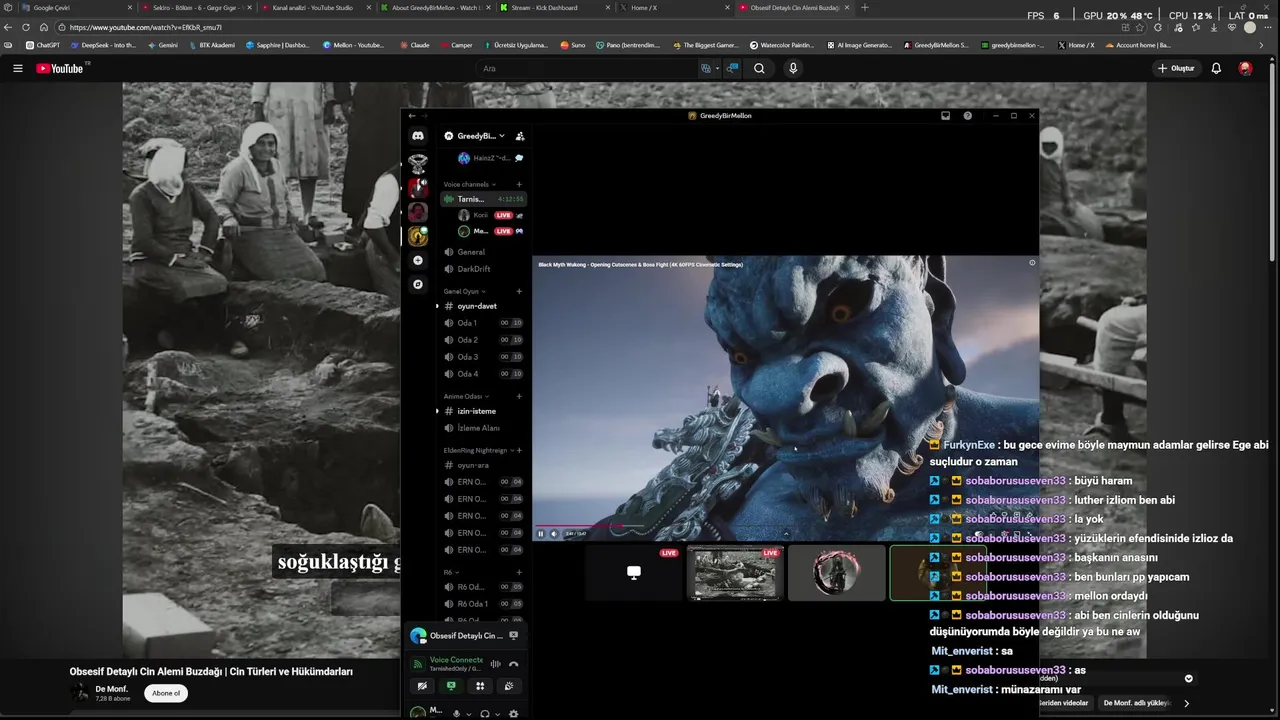Screen dimensions: 1280x720
Task: Open Discord help question mark icon
Action: click(x=967, y=116)
